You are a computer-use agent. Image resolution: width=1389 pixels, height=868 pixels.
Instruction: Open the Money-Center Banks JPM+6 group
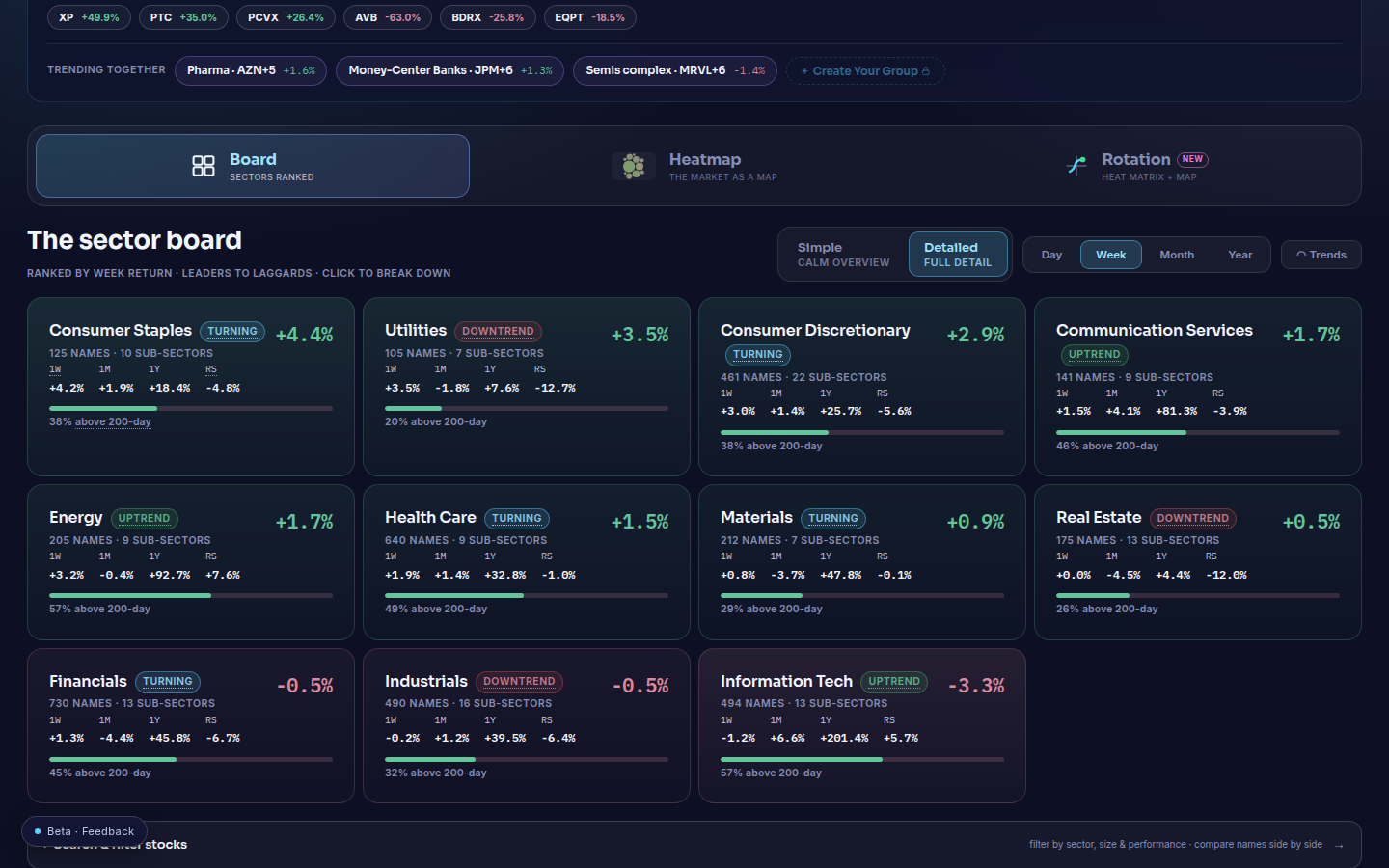(449, 70)
